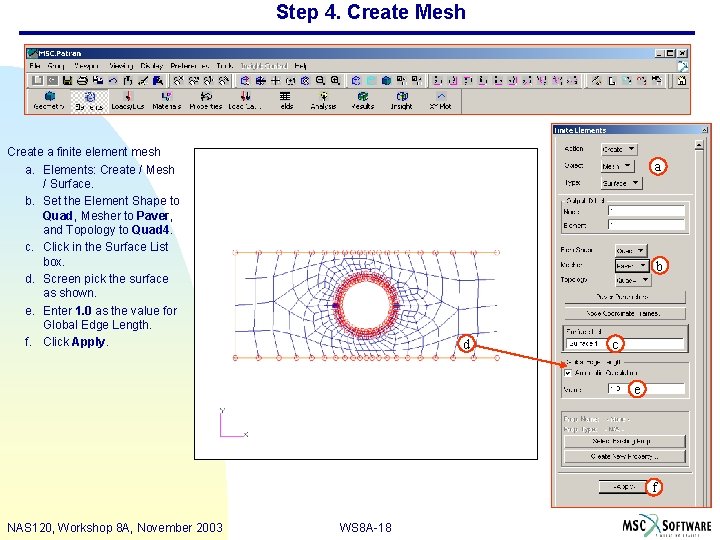This screenshot has height=540, width=720.
Task: Pick the meshed surface circular hole in viewport
Action: click(366, 304)
